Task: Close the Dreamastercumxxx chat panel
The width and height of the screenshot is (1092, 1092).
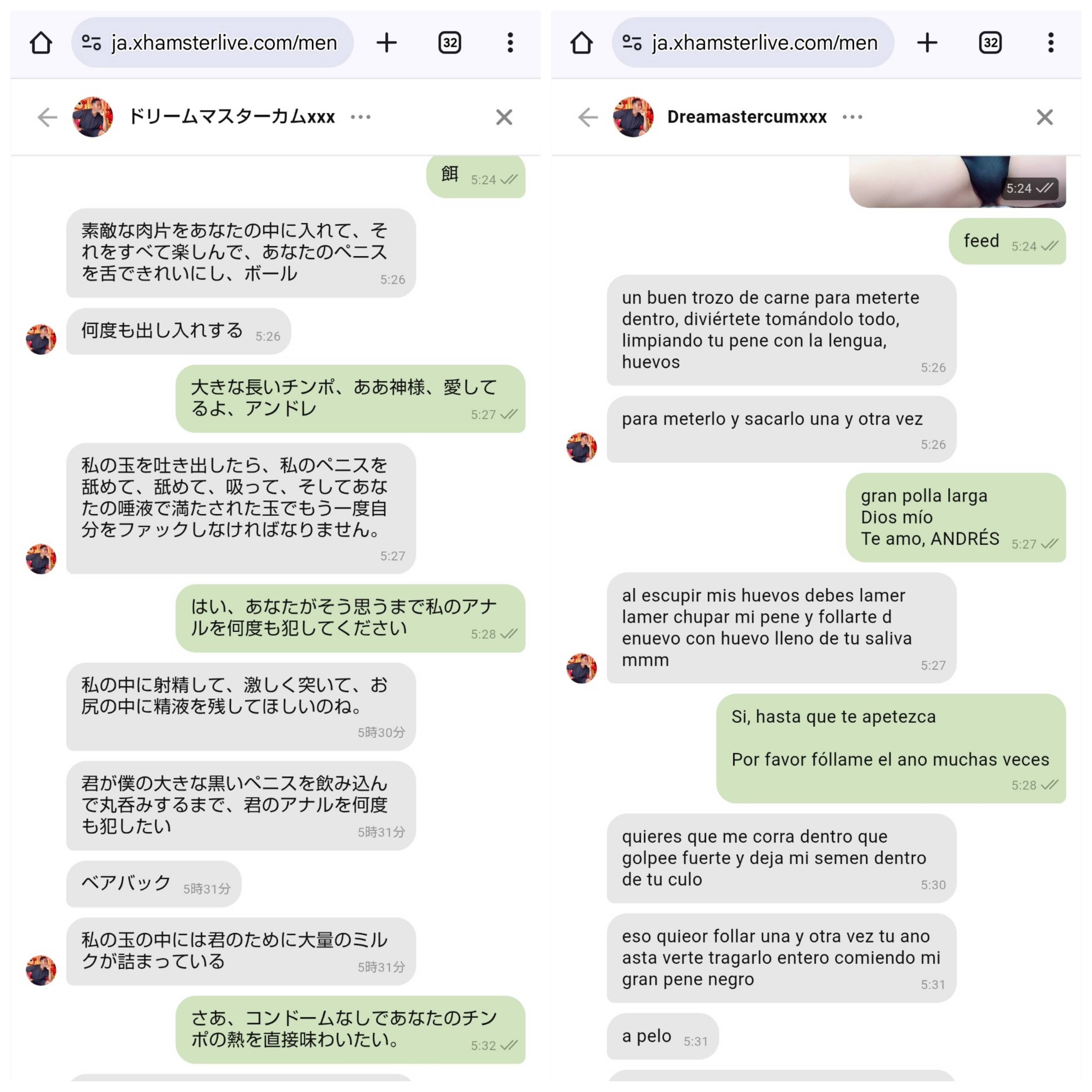Action: pos(1044,117)
